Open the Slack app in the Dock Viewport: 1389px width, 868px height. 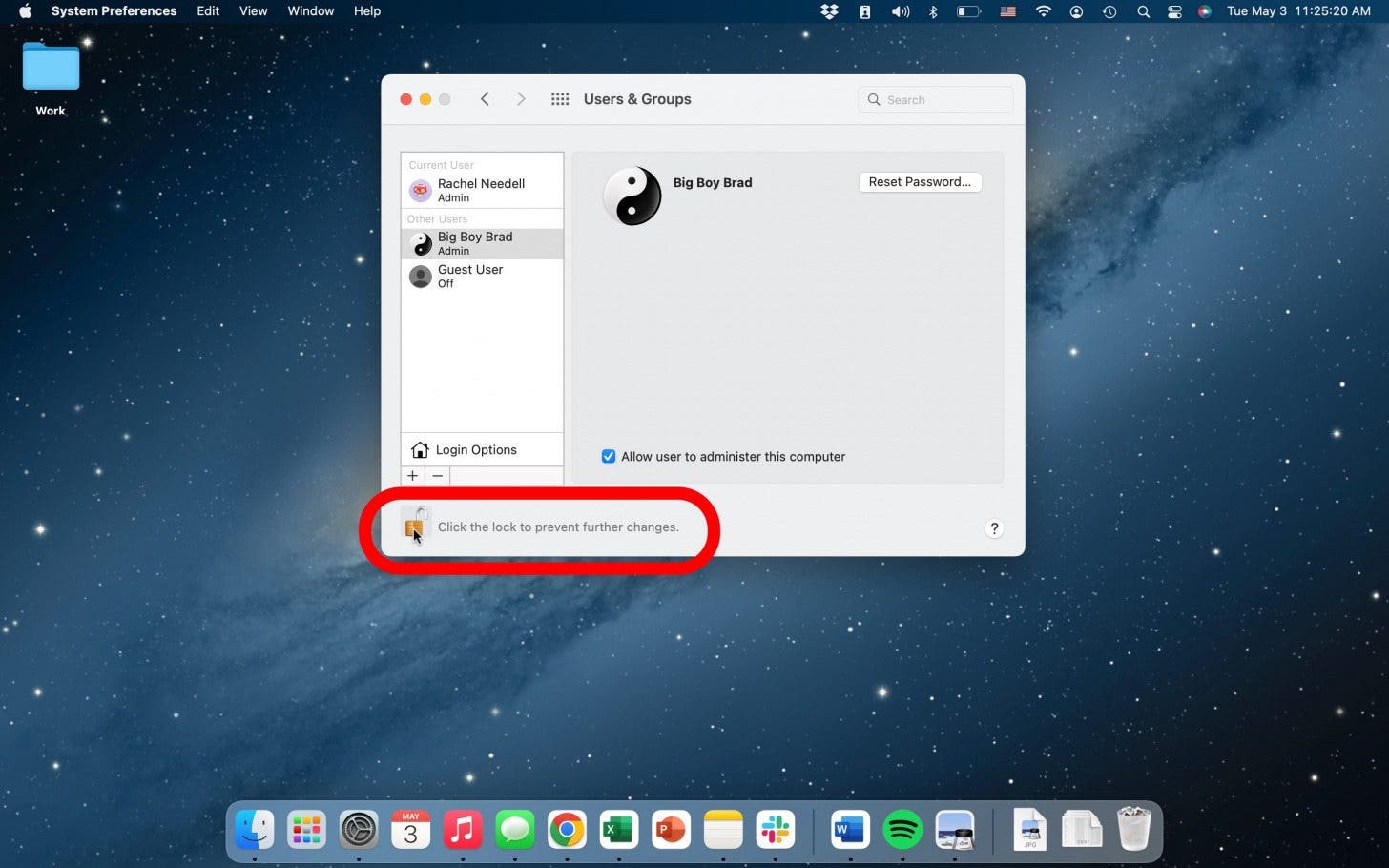pyautogui.click(x=775, y=830)
